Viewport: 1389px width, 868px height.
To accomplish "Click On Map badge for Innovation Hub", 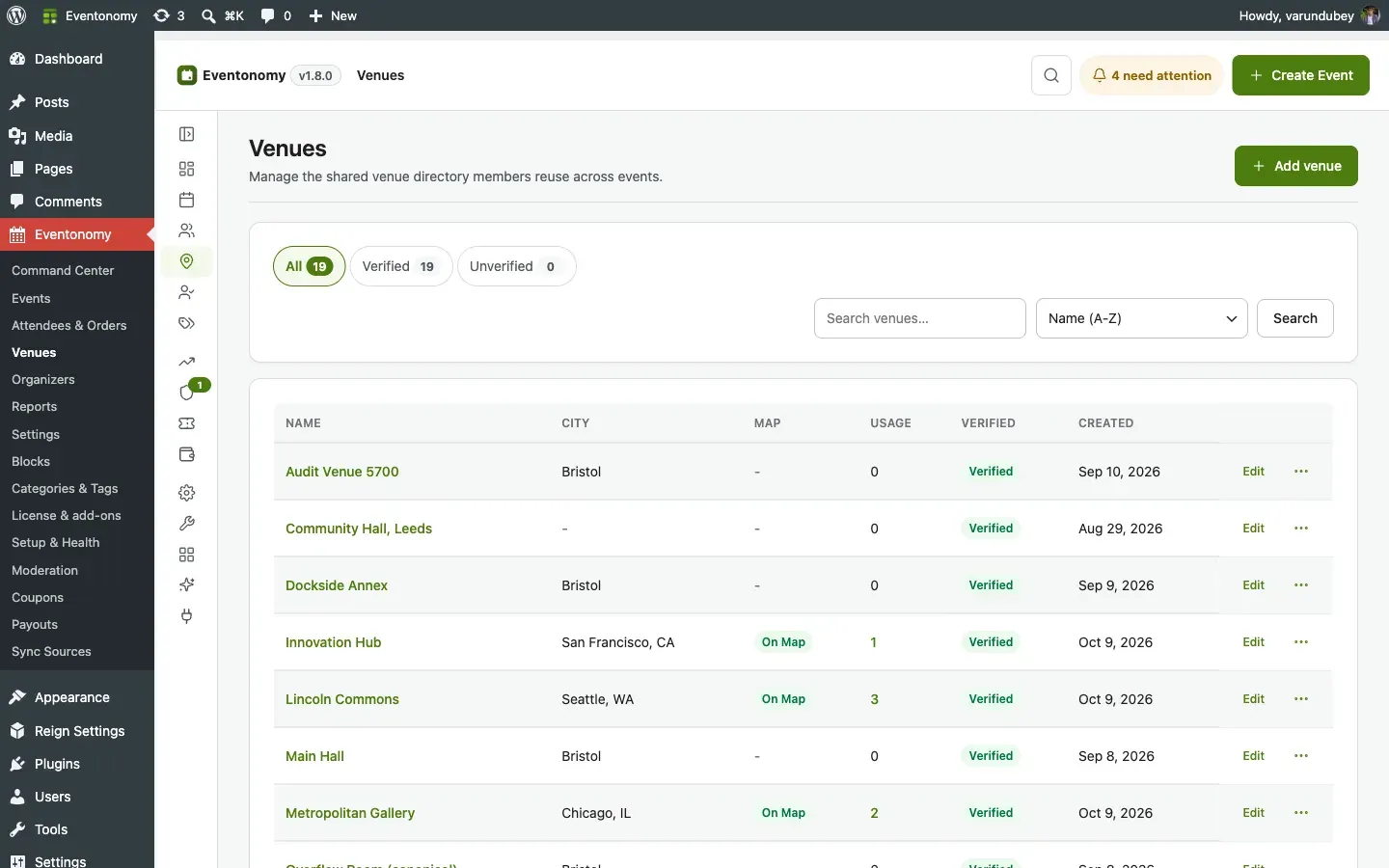I will point(783,642).
